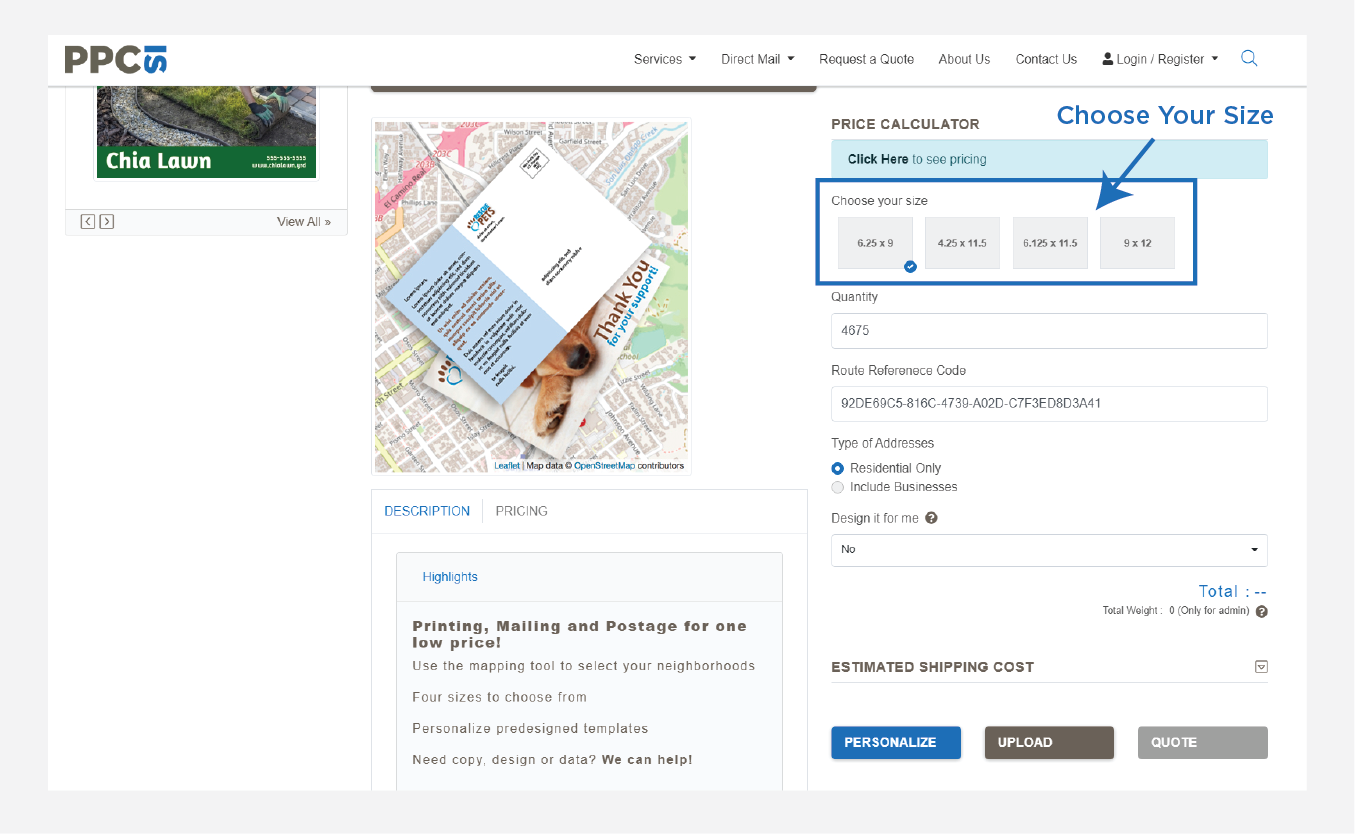
Task: Choose the 6.25 x 9 size option
Action: point(875,243)
